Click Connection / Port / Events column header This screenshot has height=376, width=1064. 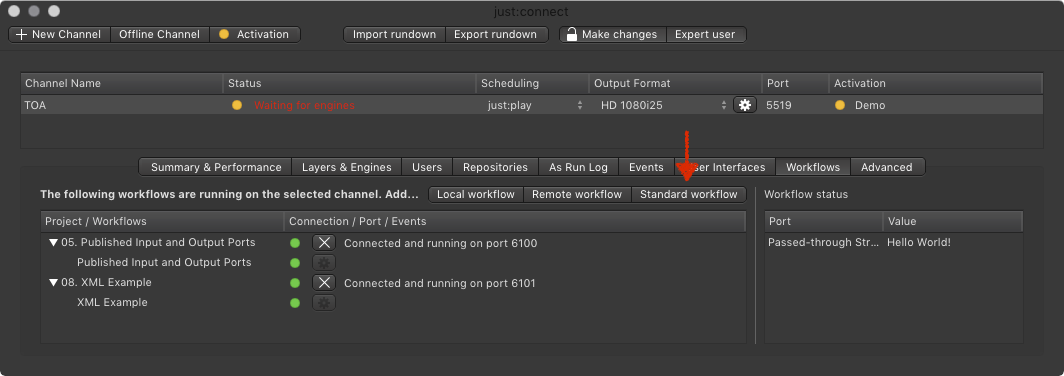pos(515,221)
